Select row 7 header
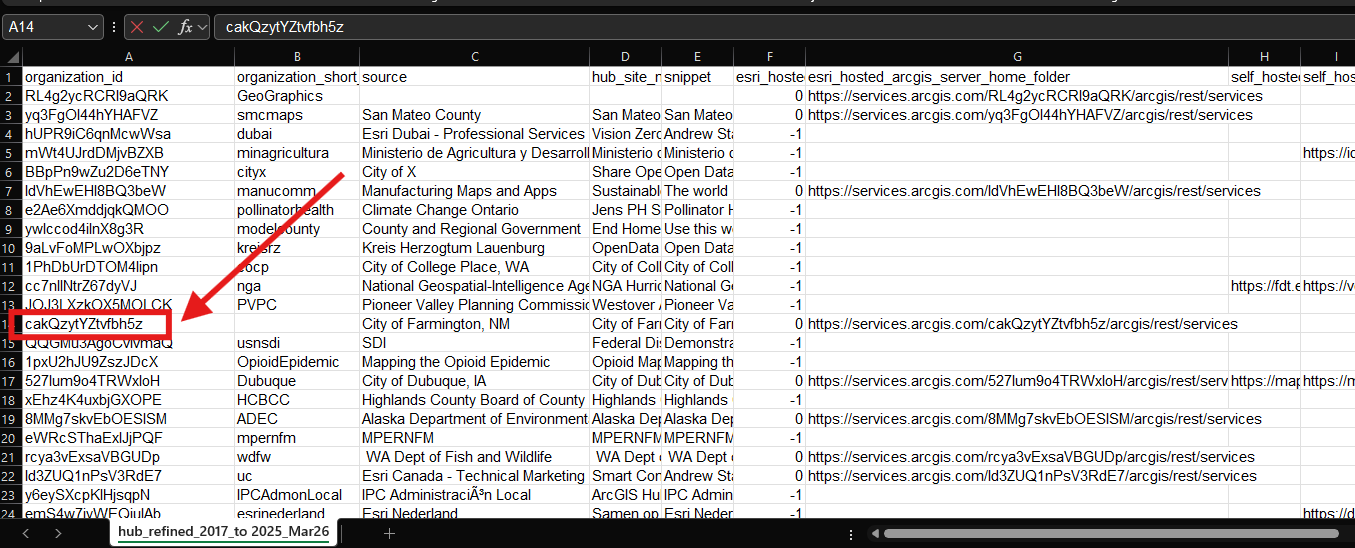The width and height of the screenshot is (1355, 548). click(x=11, y=191)
